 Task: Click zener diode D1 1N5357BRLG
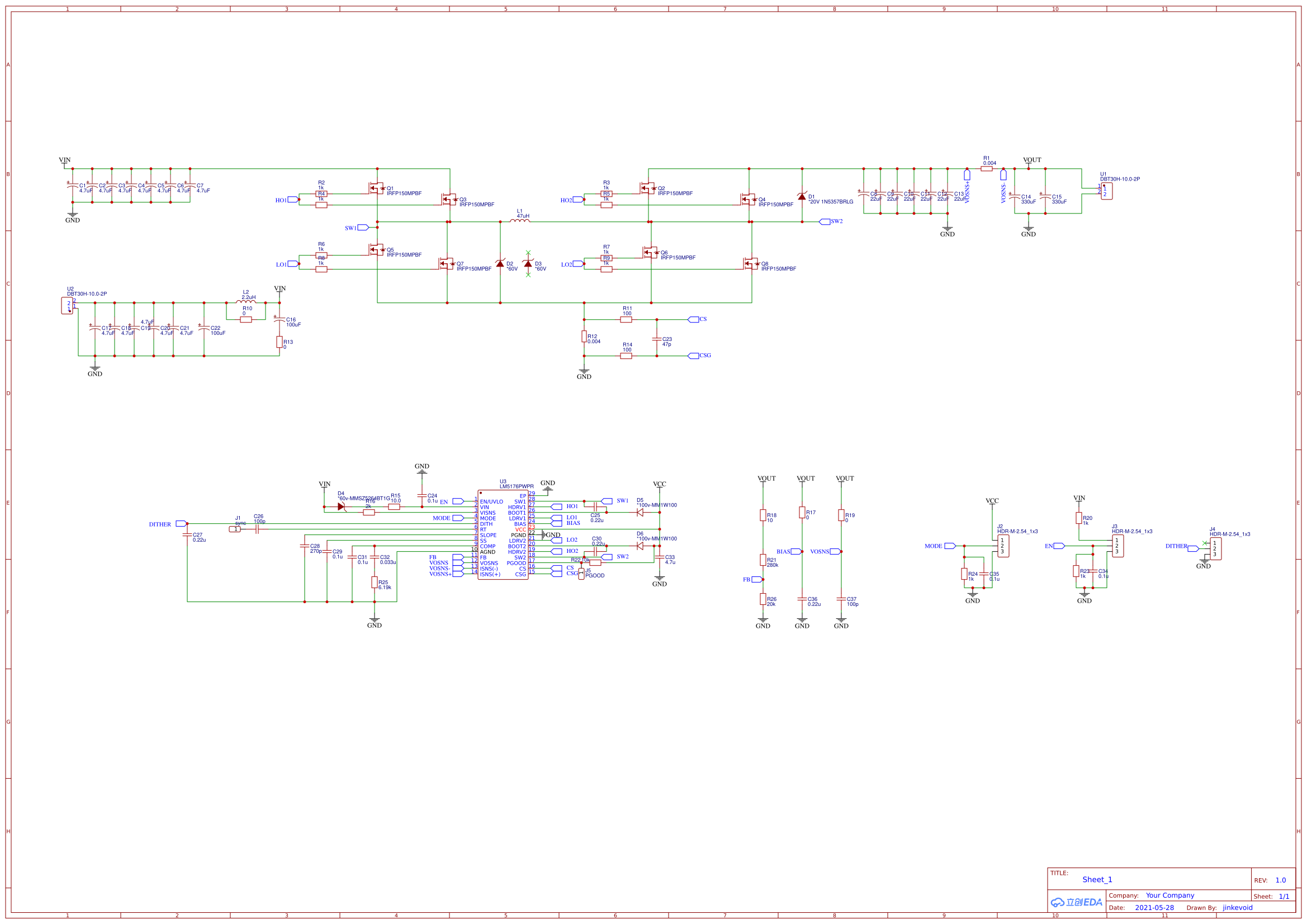tap(802, 196)
